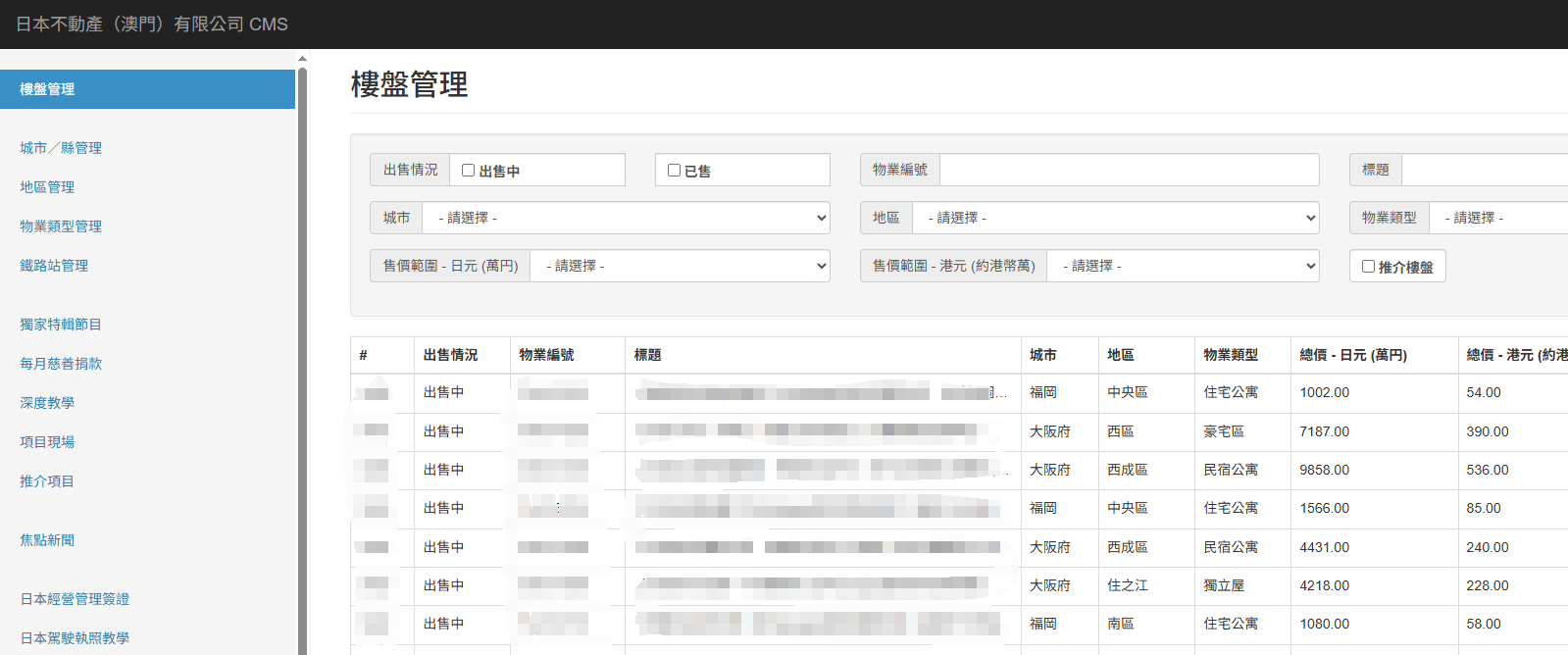Image resolution: width=1568 pixels, height=655 pixels.
Task: Click the sidebar vertical scrollbar thumb
Action: coord(302,361)
